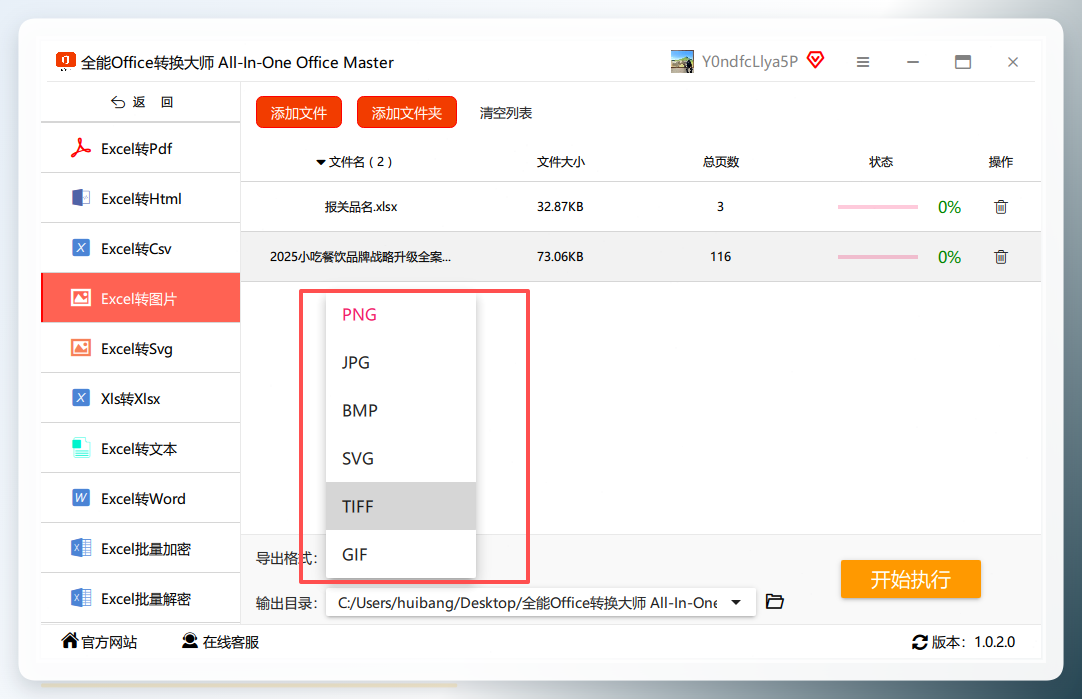Image resolution: width=1082 pixels, height=699 pixels.
Task: Click the refresh version icon
Action: [919, 642]
